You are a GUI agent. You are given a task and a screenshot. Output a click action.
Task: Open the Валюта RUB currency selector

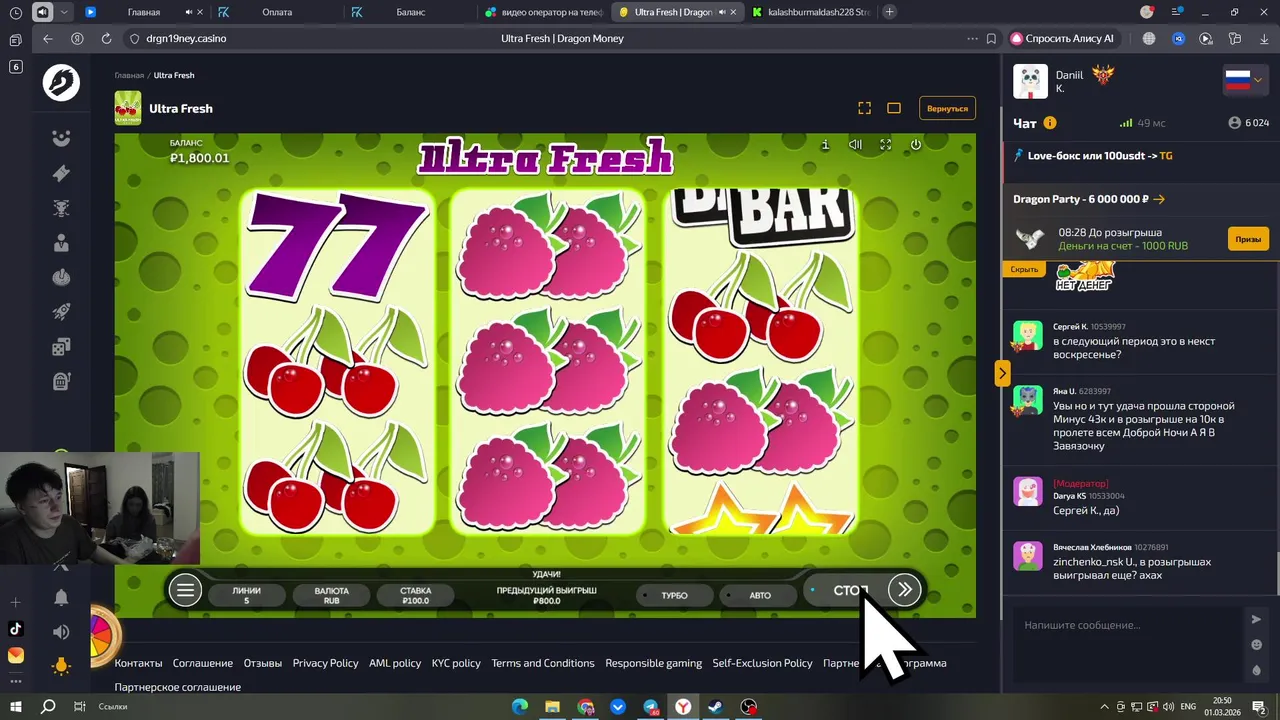(332, 595)
